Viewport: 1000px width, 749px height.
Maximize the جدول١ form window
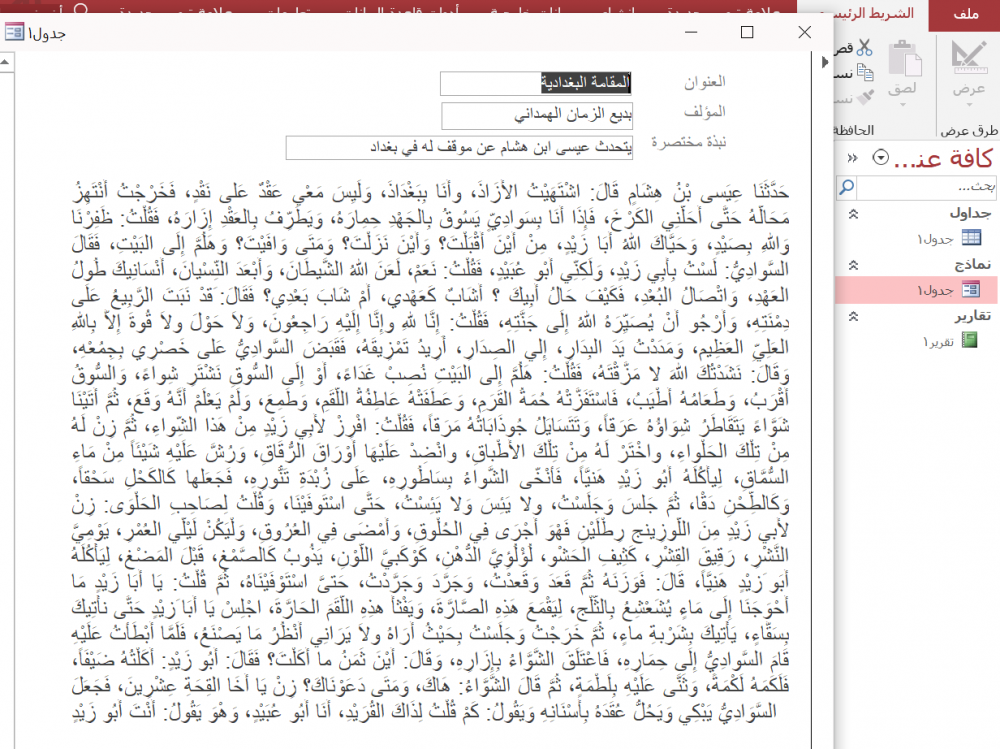click(747, 32)
